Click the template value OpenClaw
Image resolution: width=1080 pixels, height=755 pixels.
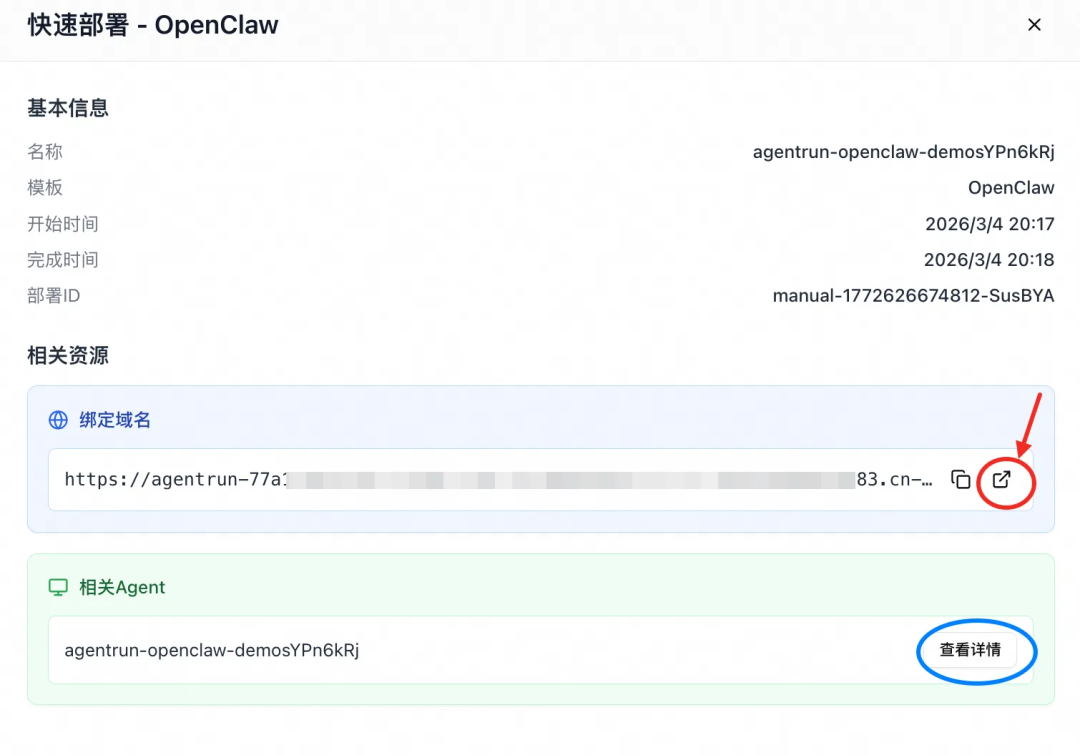tap(1010, 187)
